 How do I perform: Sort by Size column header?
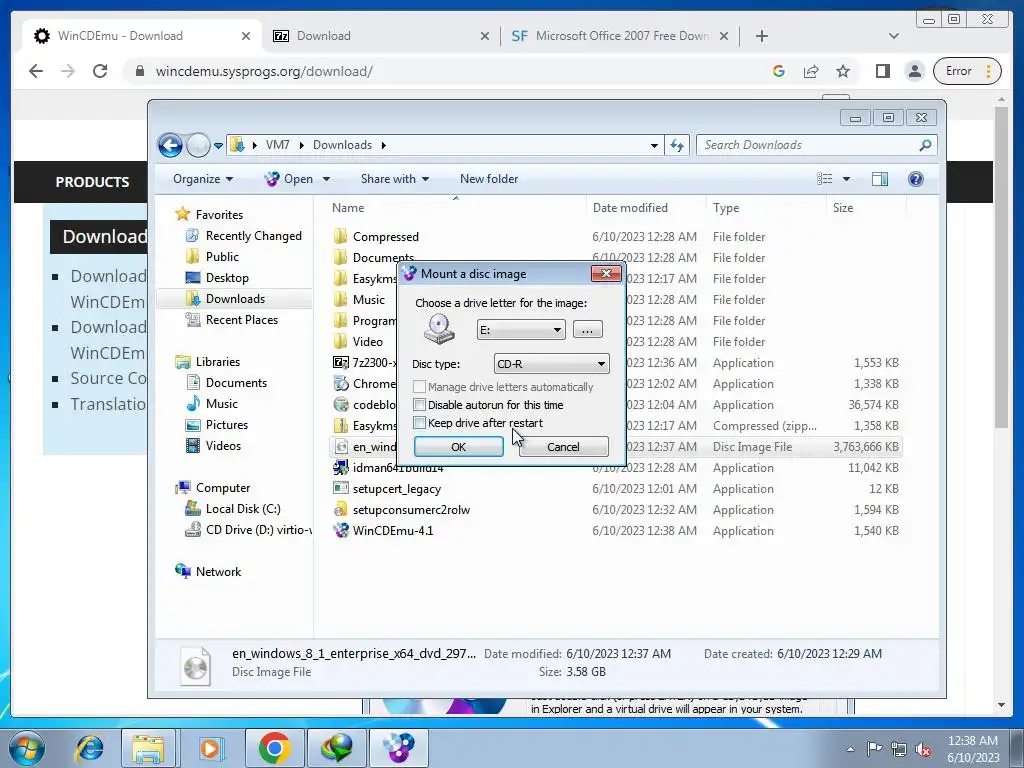tap(842, 208)
